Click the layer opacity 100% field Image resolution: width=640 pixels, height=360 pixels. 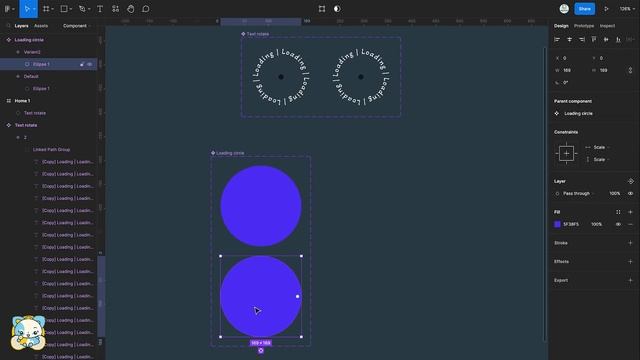pos(615,193)
